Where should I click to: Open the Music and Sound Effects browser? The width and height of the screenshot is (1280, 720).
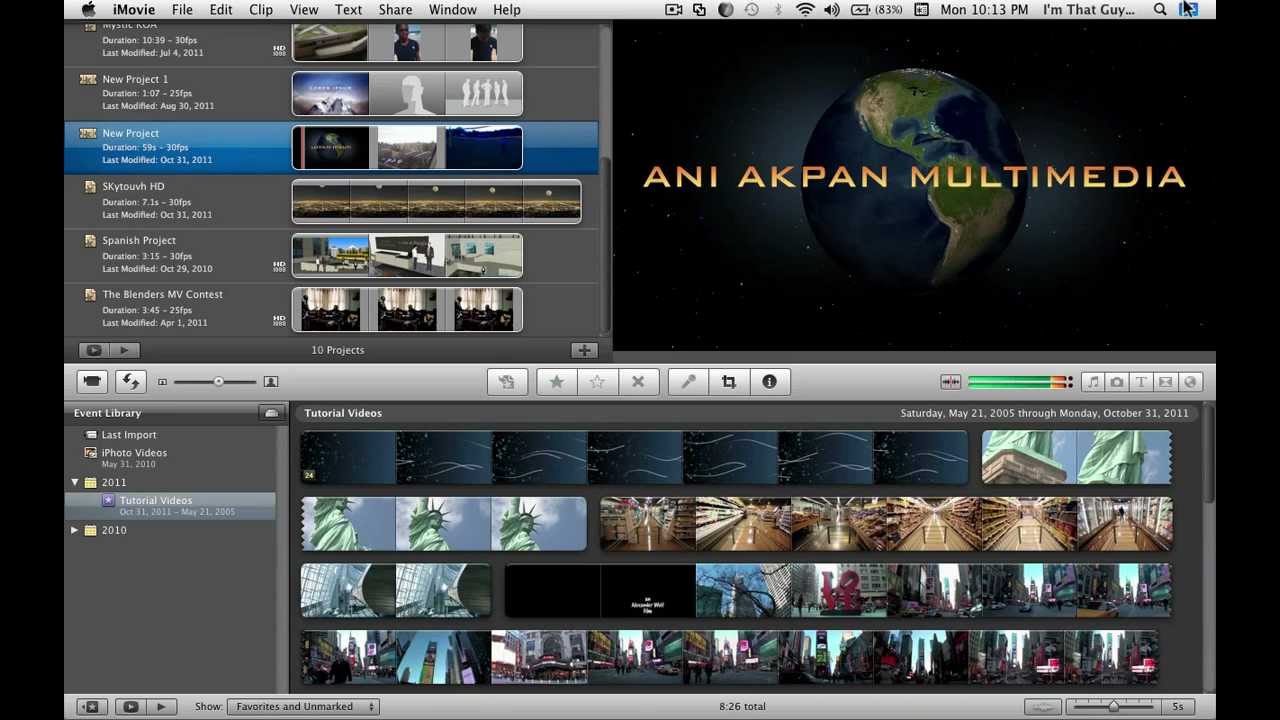click(1093, 382)
